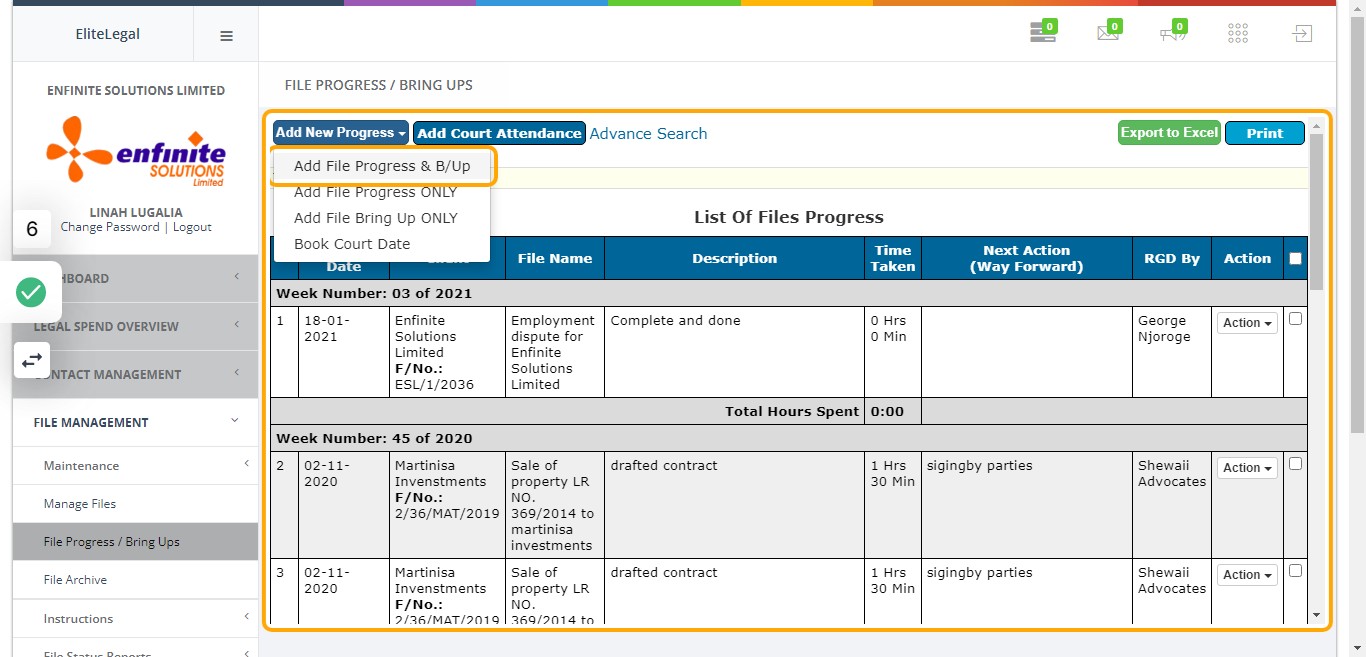Image resolution: width=1366 pixels, height=657 pixels.
Task: Click 'Week Number: 45 of 2020' row
Action: pyautogui.click(x=788, y=438)
